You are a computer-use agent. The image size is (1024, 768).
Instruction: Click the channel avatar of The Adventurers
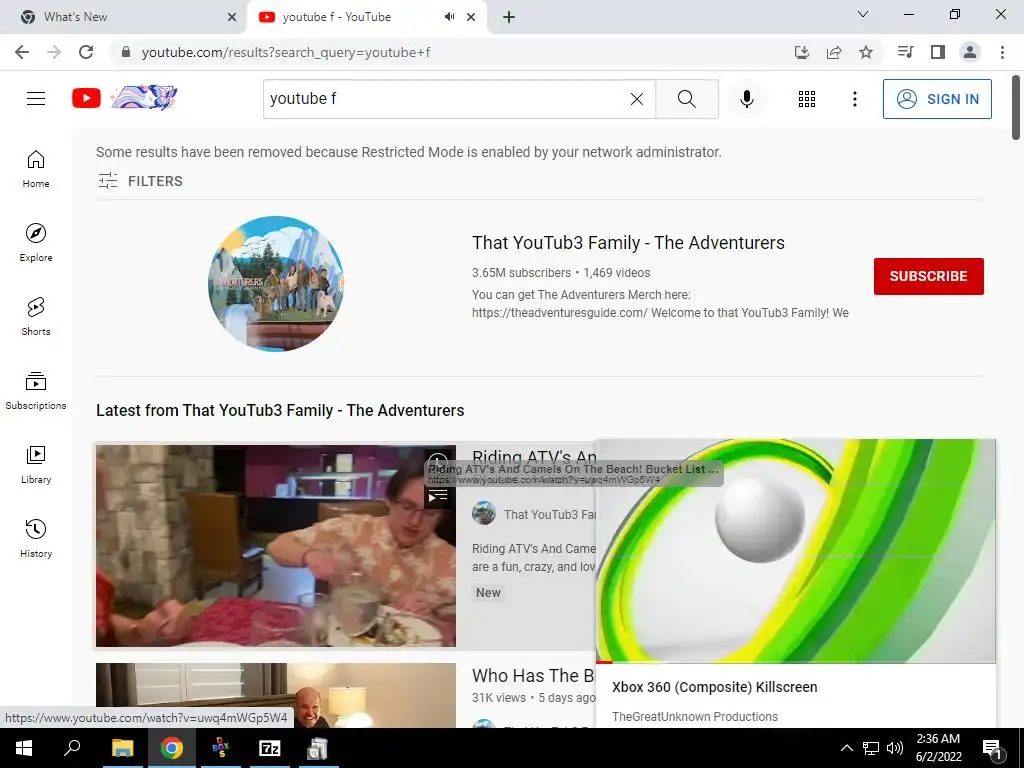[x=276, y=284]
